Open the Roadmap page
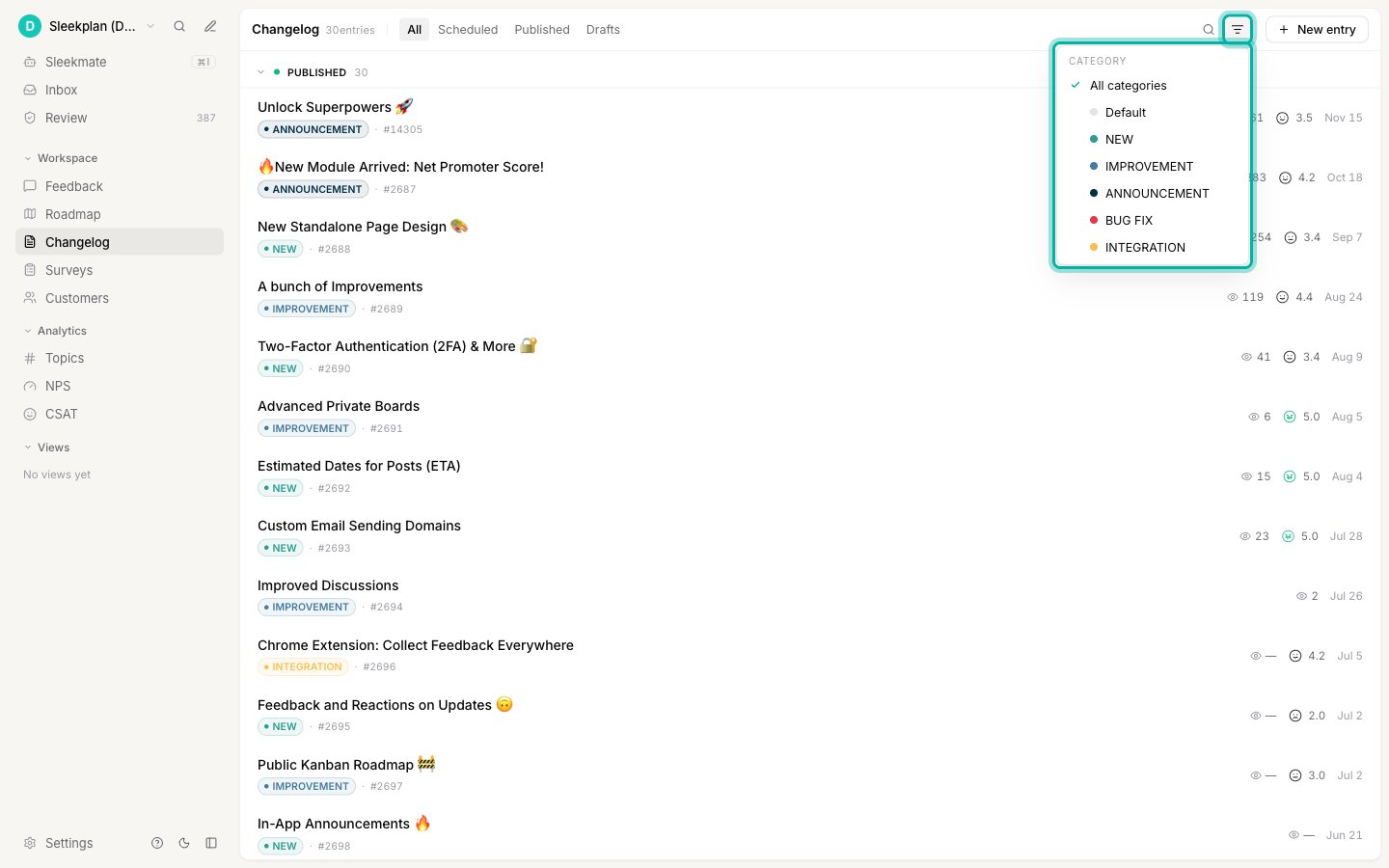The image size is (1389, 868). [x=120, y=214]
